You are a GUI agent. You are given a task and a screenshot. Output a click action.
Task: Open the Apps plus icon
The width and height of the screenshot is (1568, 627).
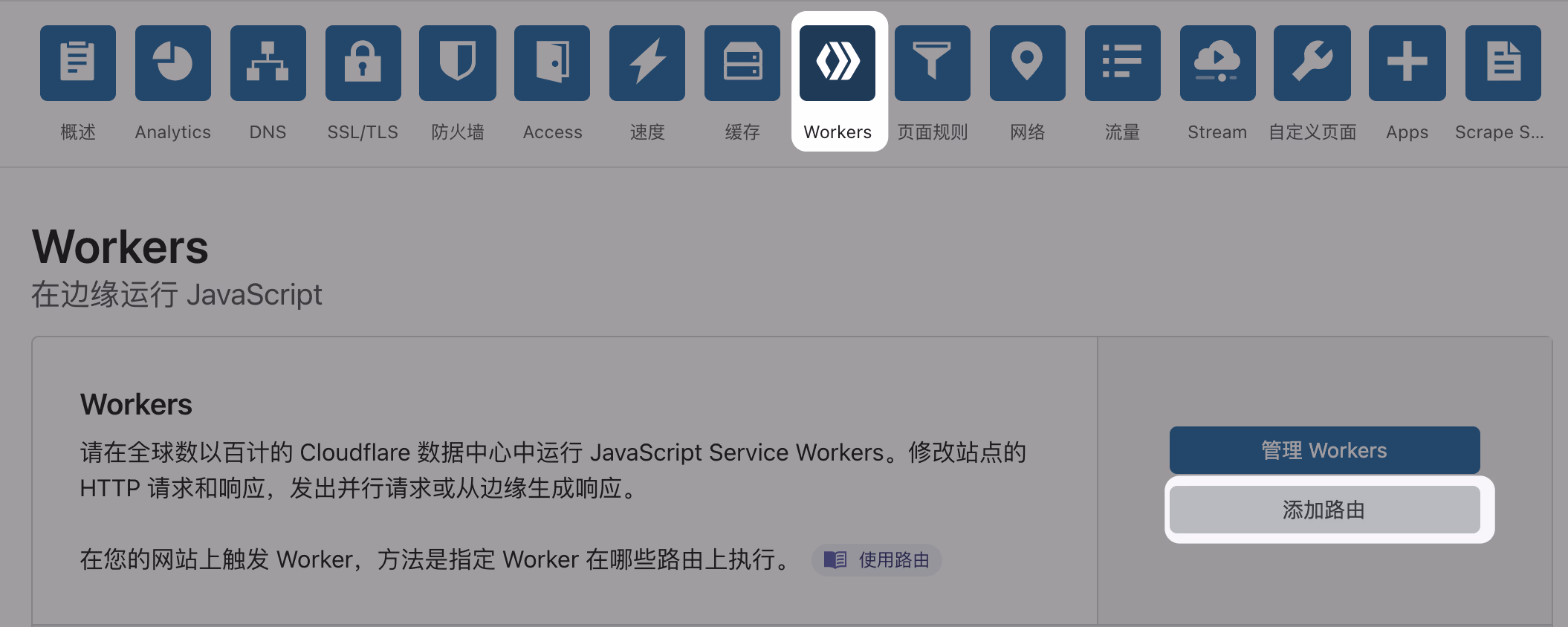(x=1407, y=63)
